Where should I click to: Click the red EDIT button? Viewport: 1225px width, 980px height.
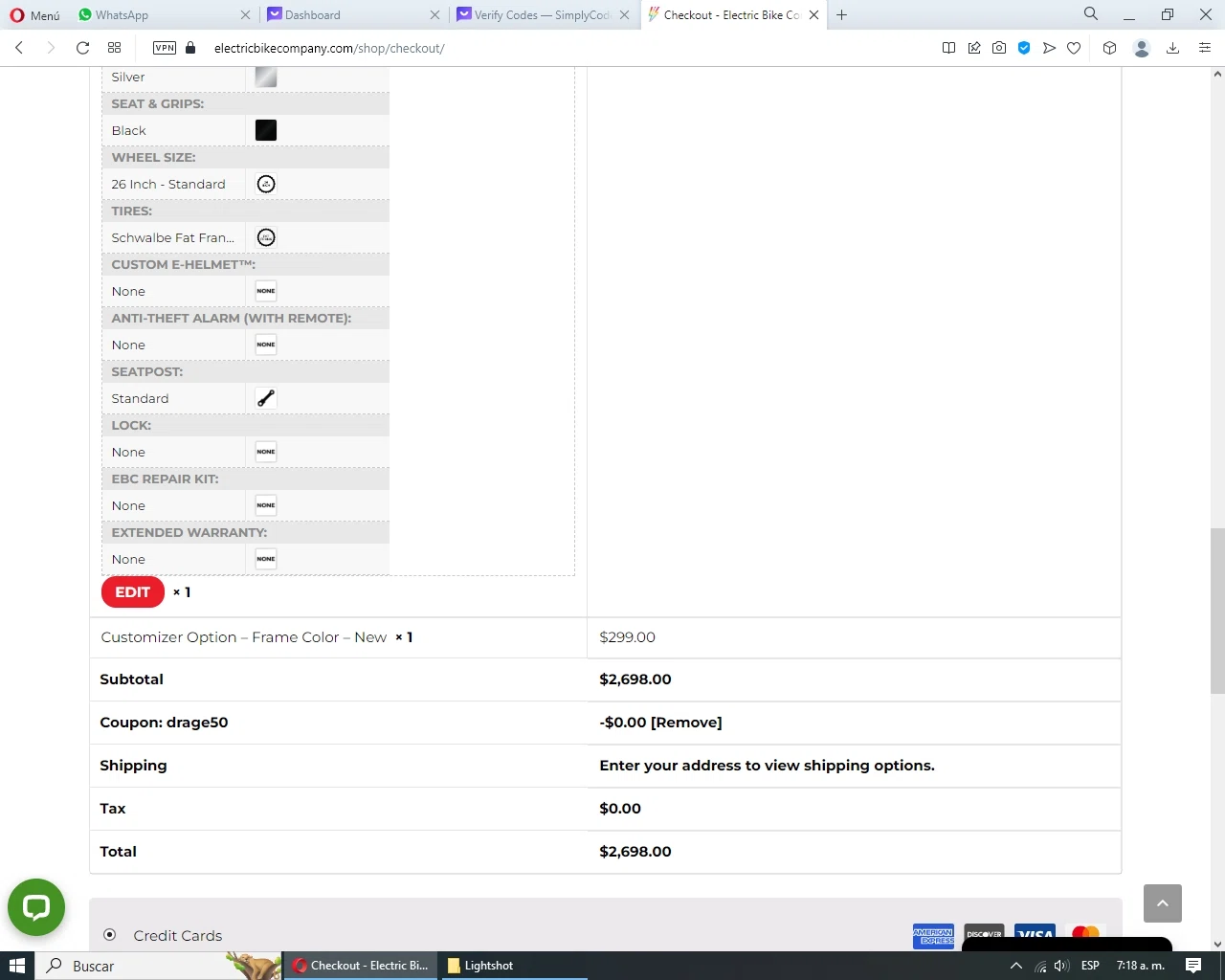point(133,592)
